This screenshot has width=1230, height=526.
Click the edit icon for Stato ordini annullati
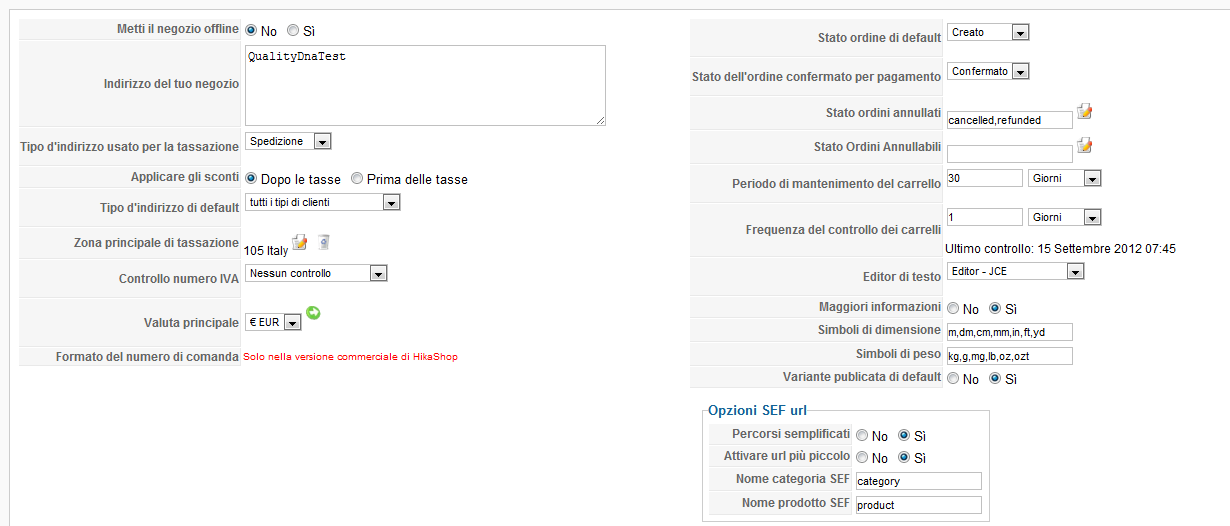click(1085, 111)
